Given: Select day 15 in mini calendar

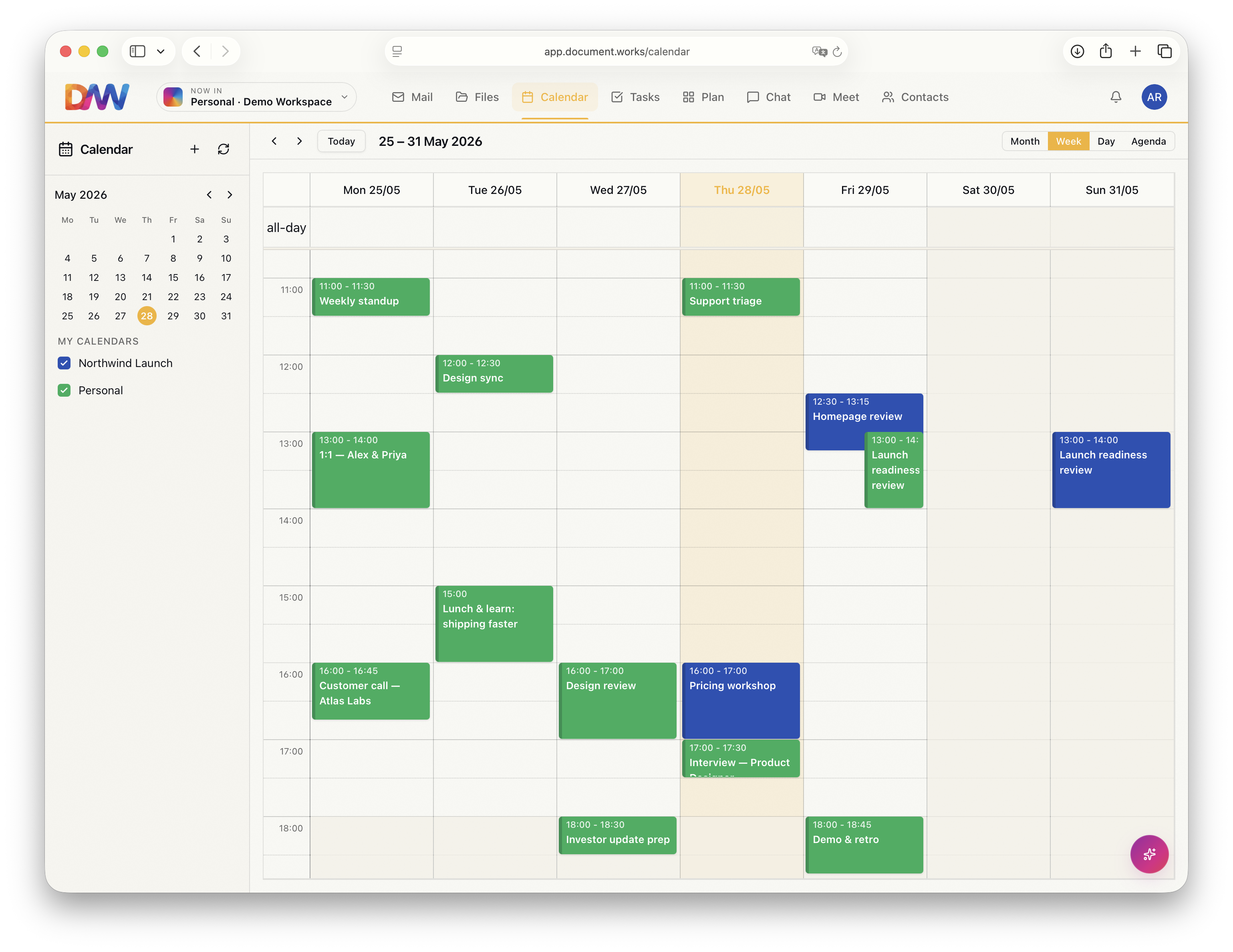Looking at the screenshot, I should [173, 277].
